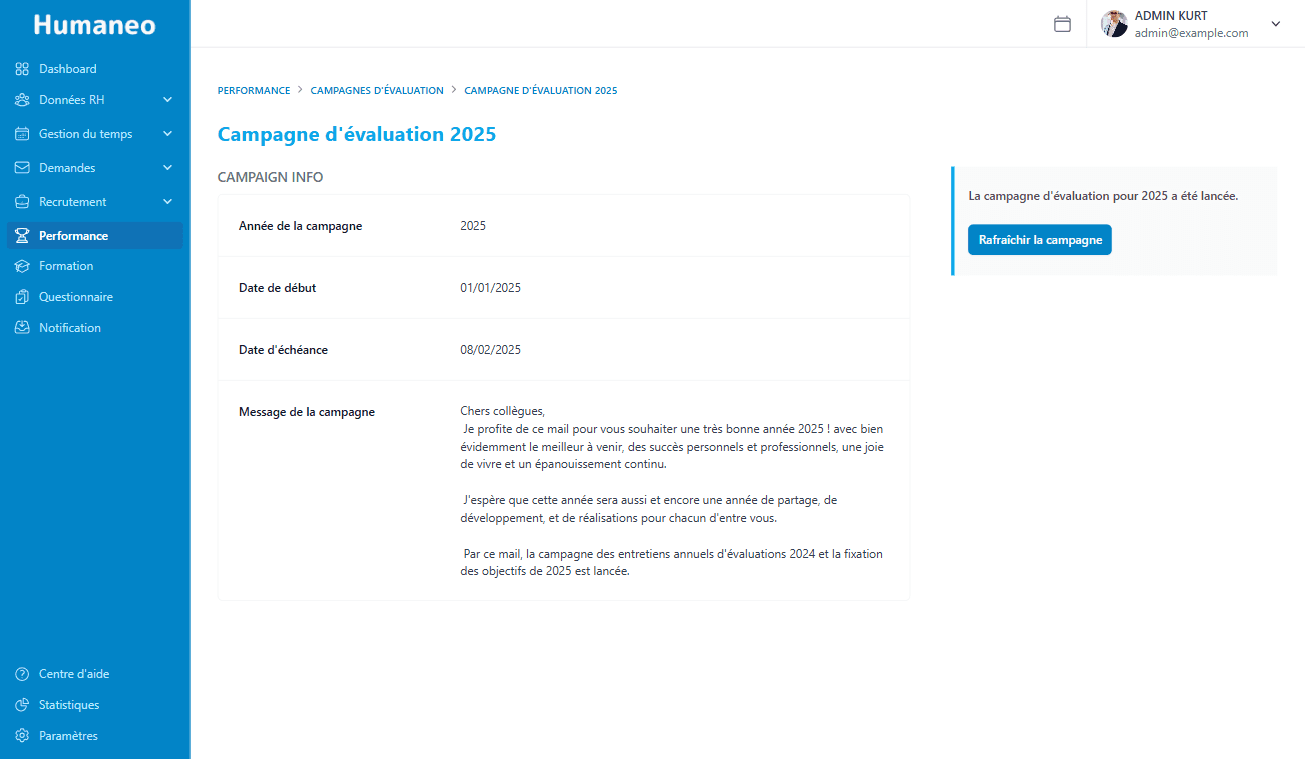
Task: Click the Formation graduation icon
Action: pos(20,265)
